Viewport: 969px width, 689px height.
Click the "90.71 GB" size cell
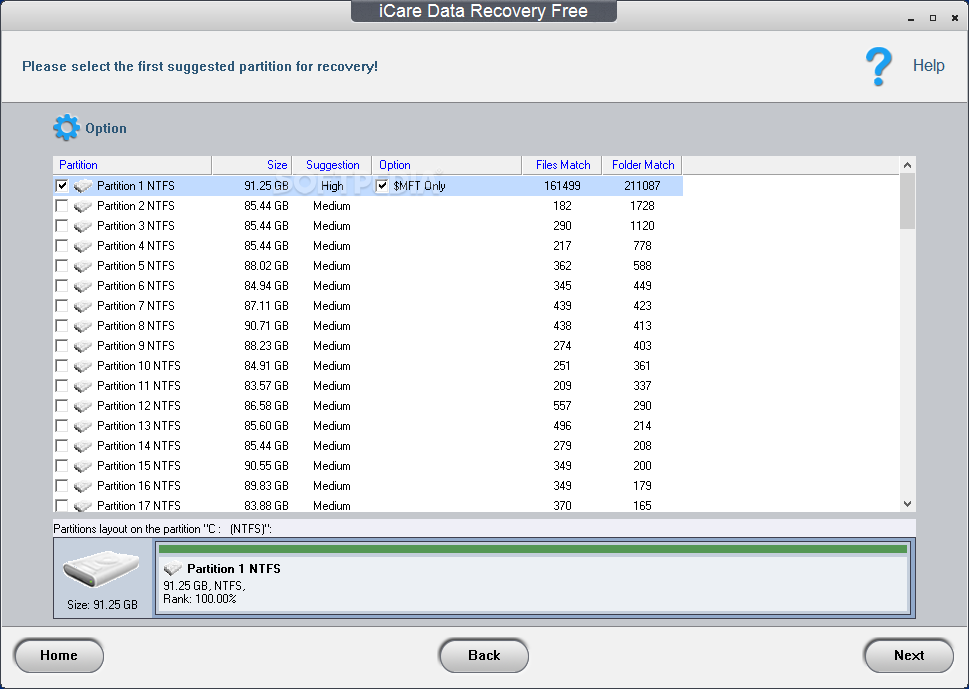(266, 326)
